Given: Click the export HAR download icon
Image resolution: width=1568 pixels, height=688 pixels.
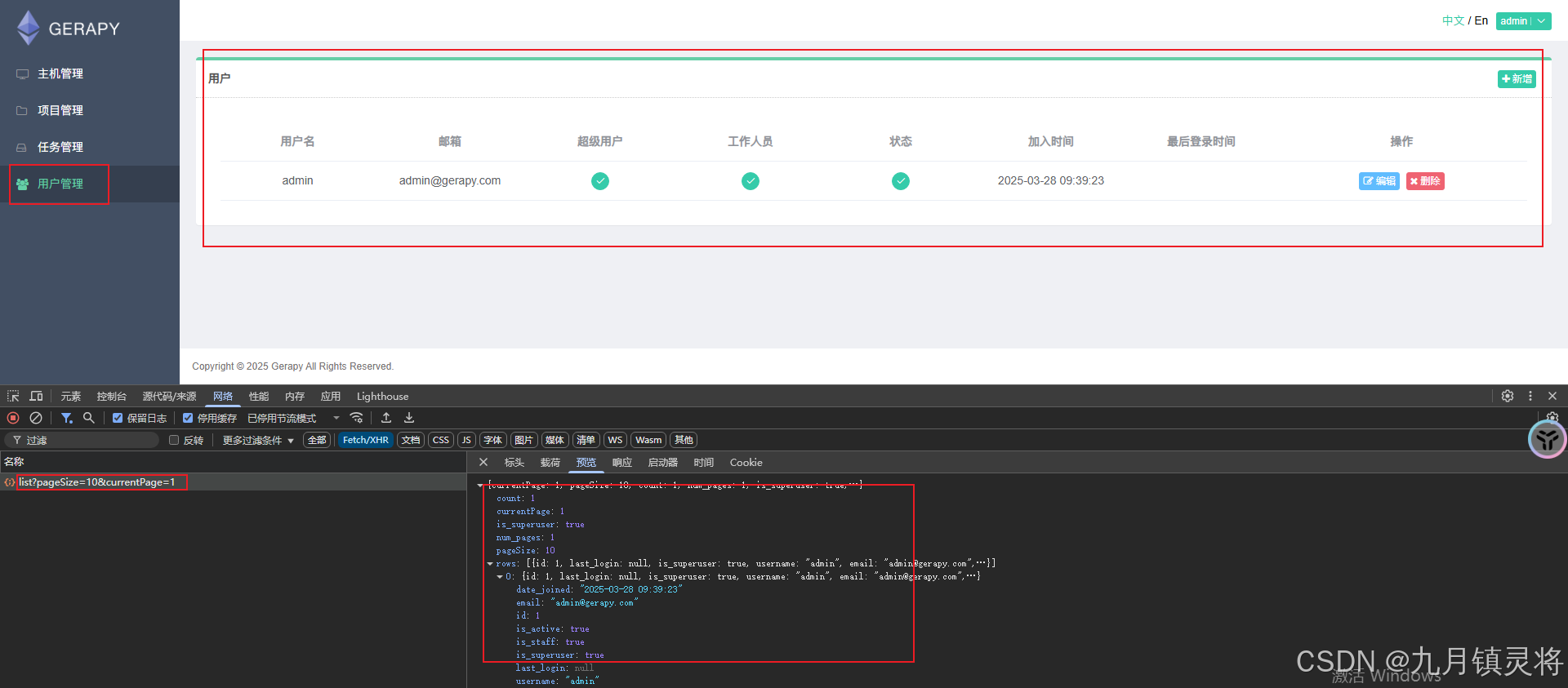Looking at the screenshot, I should tap(409, 418).
